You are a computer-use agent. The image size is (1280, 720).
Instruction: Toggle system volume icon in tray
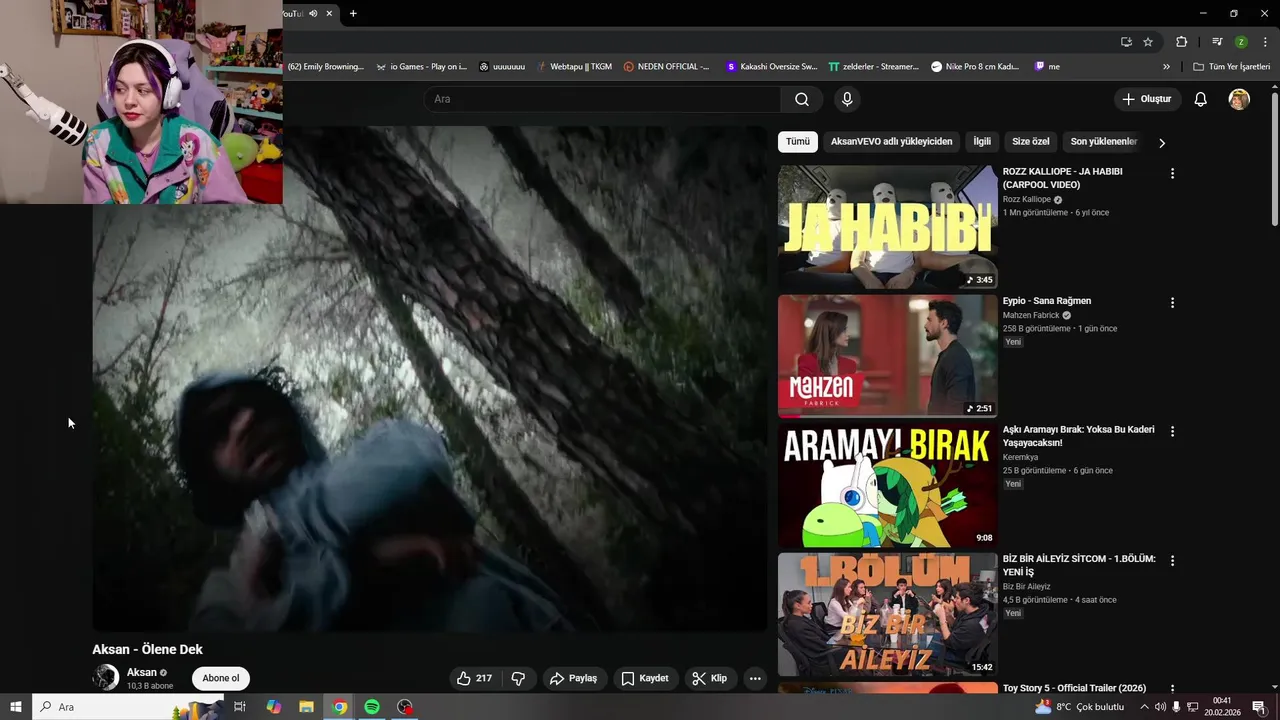1160,707
